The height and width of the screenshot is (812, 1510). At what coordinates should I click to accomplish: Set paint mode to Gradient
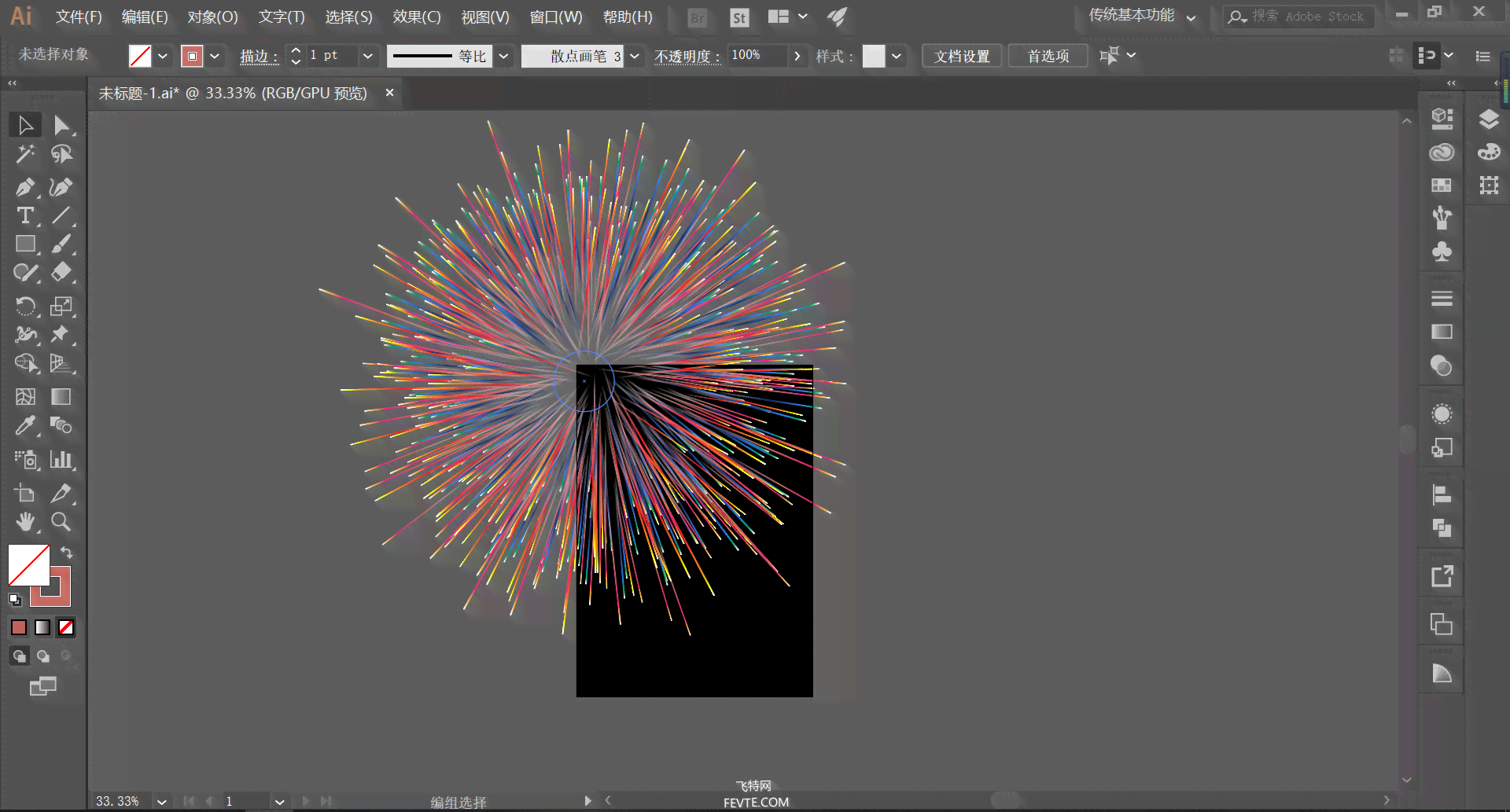tap(42, 627)
